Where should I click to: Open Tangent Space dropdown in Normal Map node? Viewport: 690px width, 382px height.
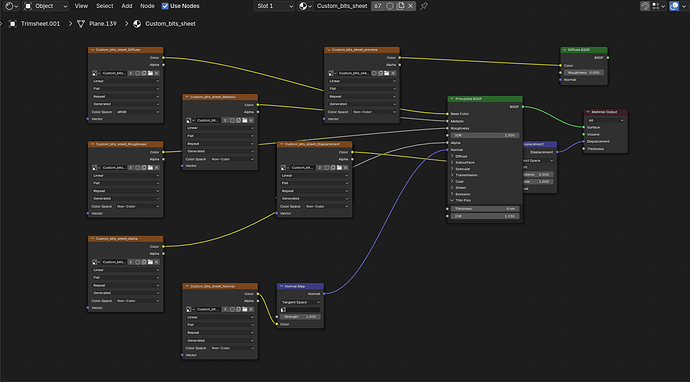pos(301,302)
